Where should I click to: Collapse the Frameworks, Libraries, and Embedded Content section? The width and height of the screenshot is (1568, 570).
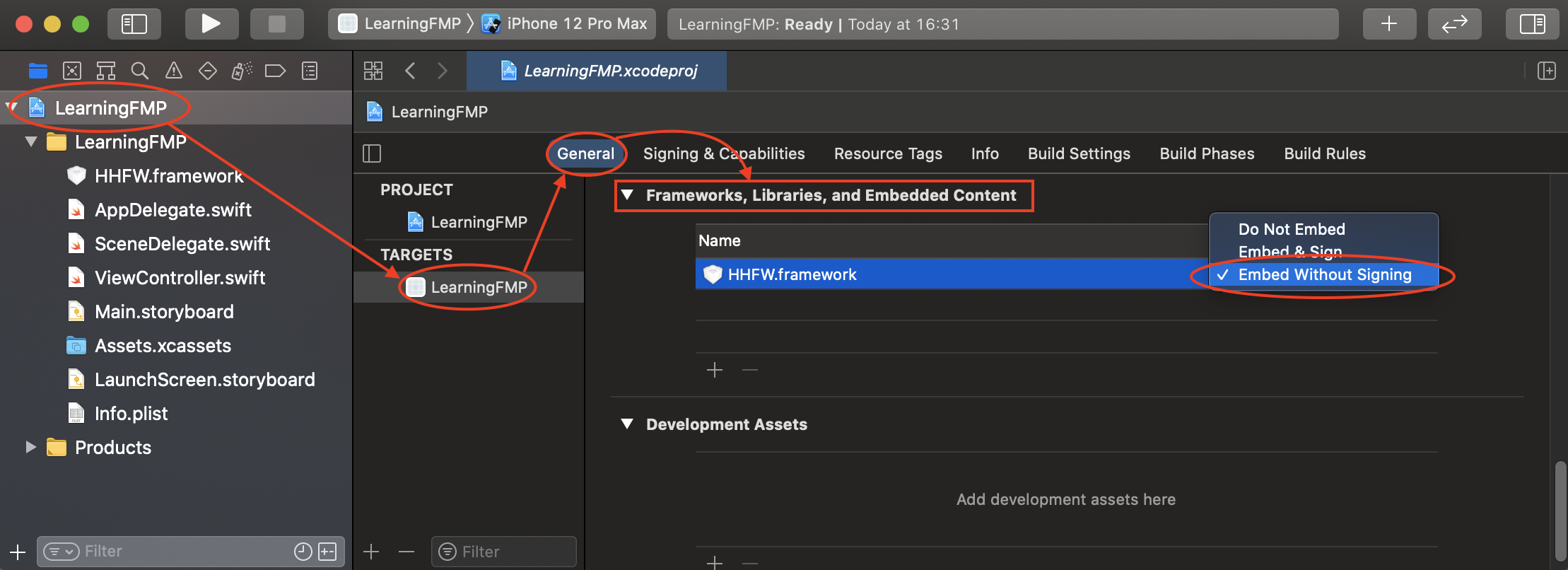point(627,195)
